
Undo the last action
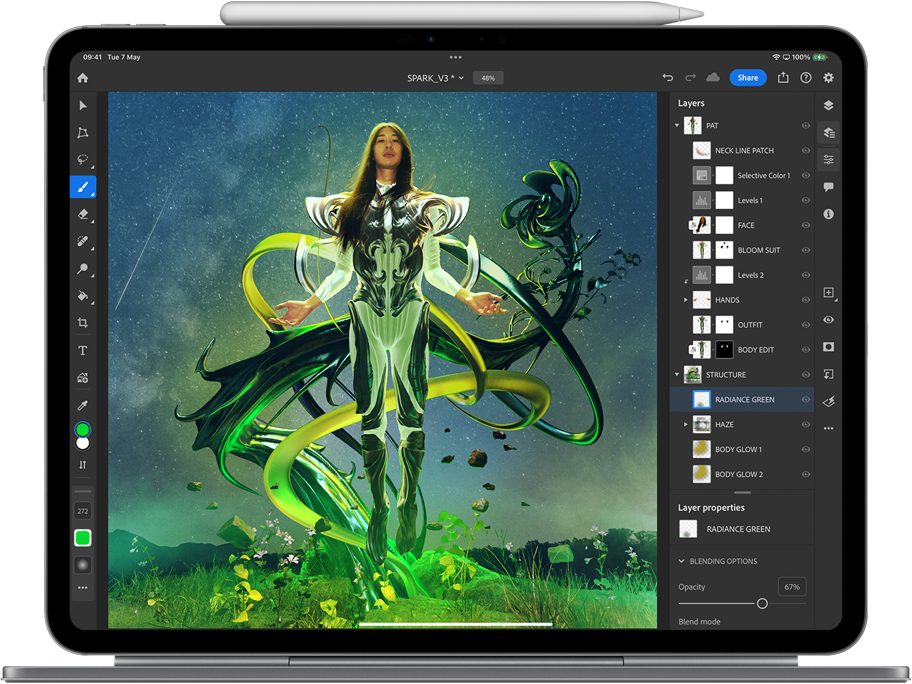click(x=668, y=78)
